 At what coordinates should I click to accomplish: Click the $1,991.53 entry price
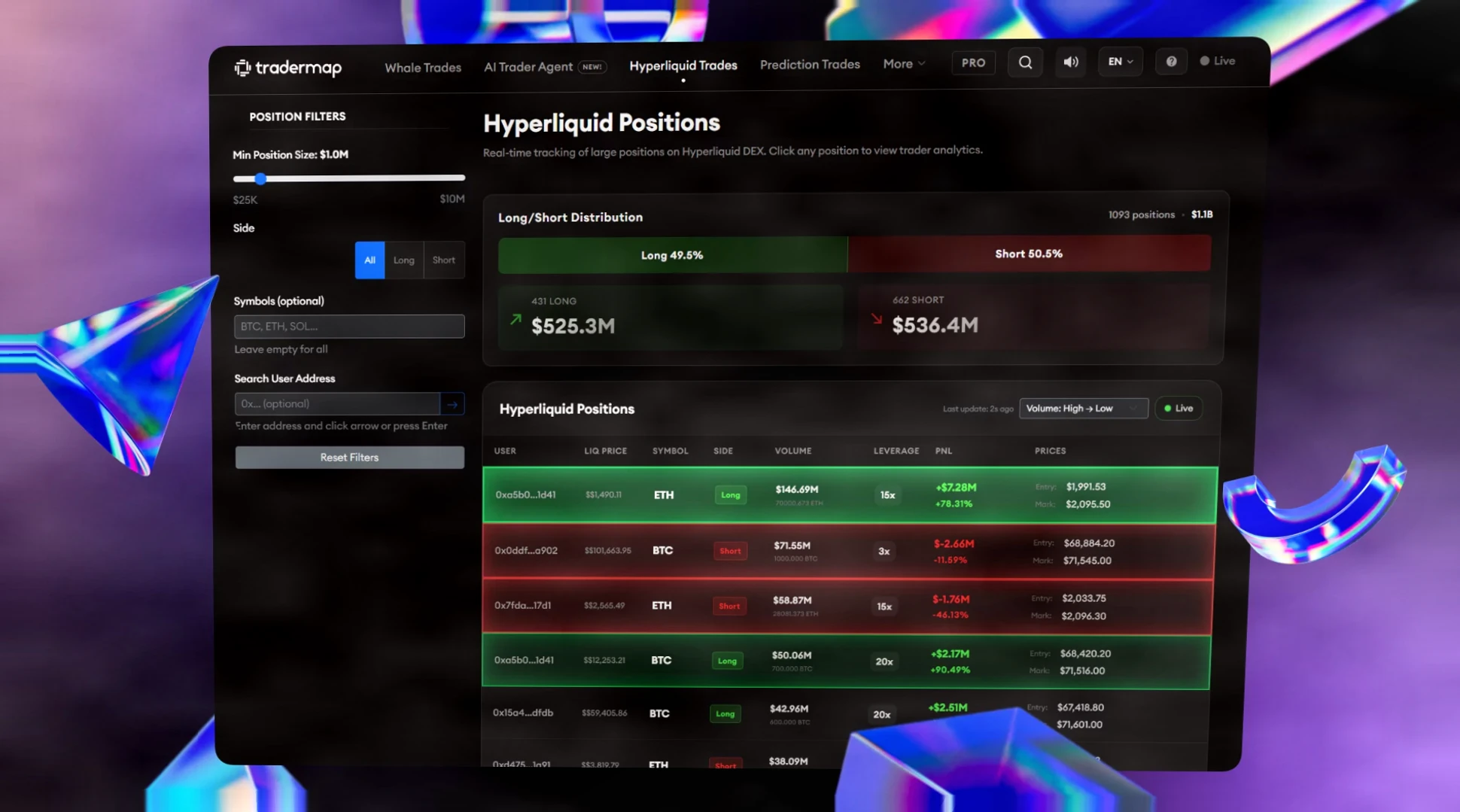1086,487
